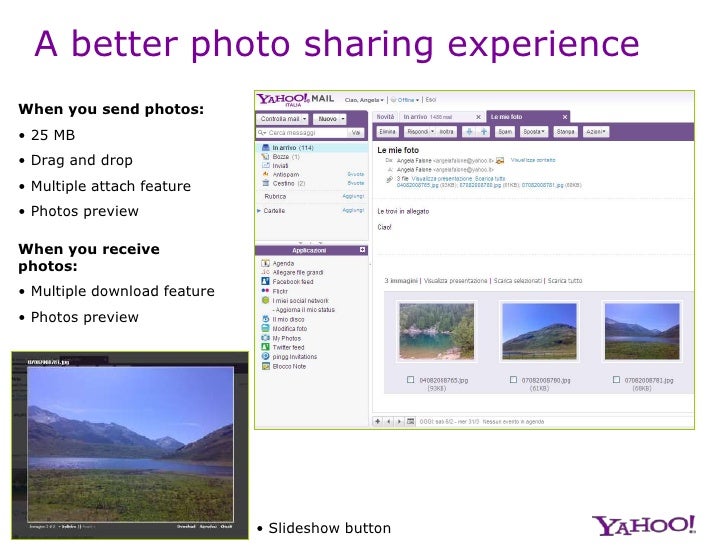728x546 pixels.
Task: Click the Antispam folder icon
Action: click(266, 175)
